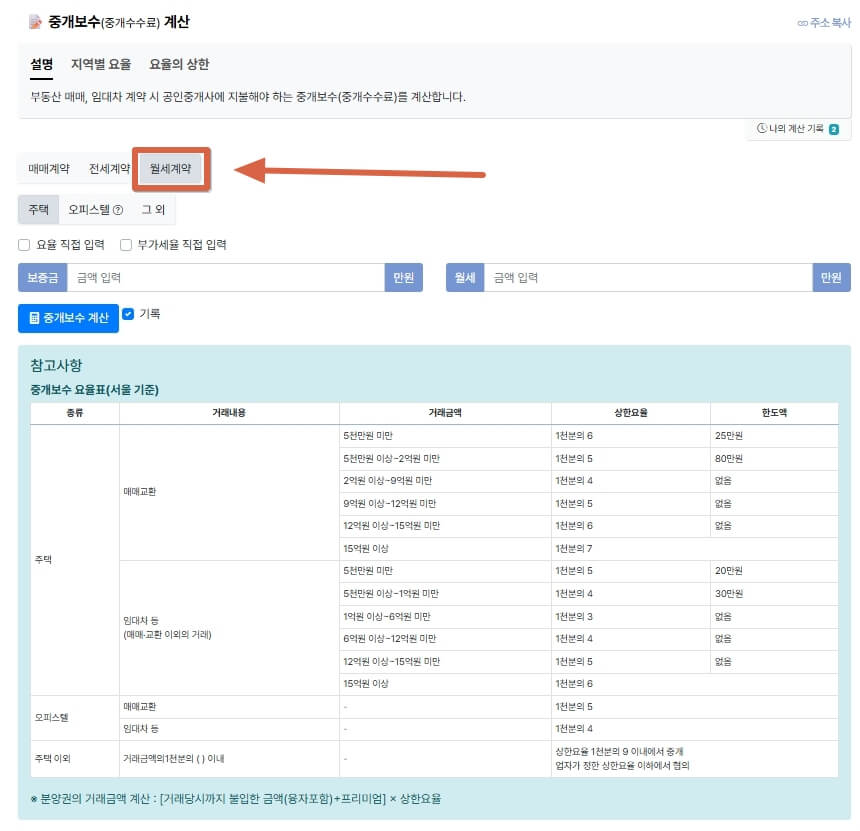Enable the 부가세율 직접 입력 checkbox
The height and width of the screenshot is (831, 860).
pyautogui.click(x=126, y=245)
